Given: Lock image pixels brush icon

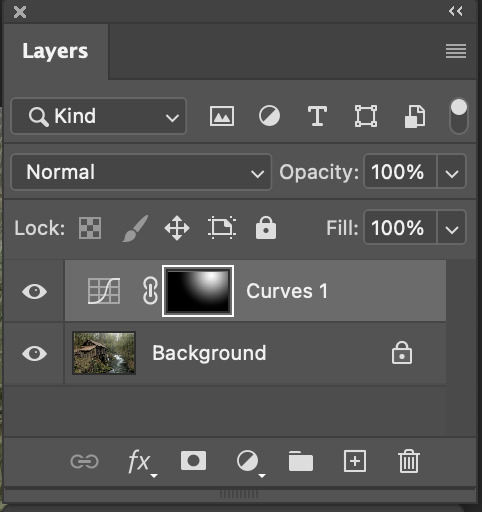Looking at the screenshot, I should pos(135,228).
